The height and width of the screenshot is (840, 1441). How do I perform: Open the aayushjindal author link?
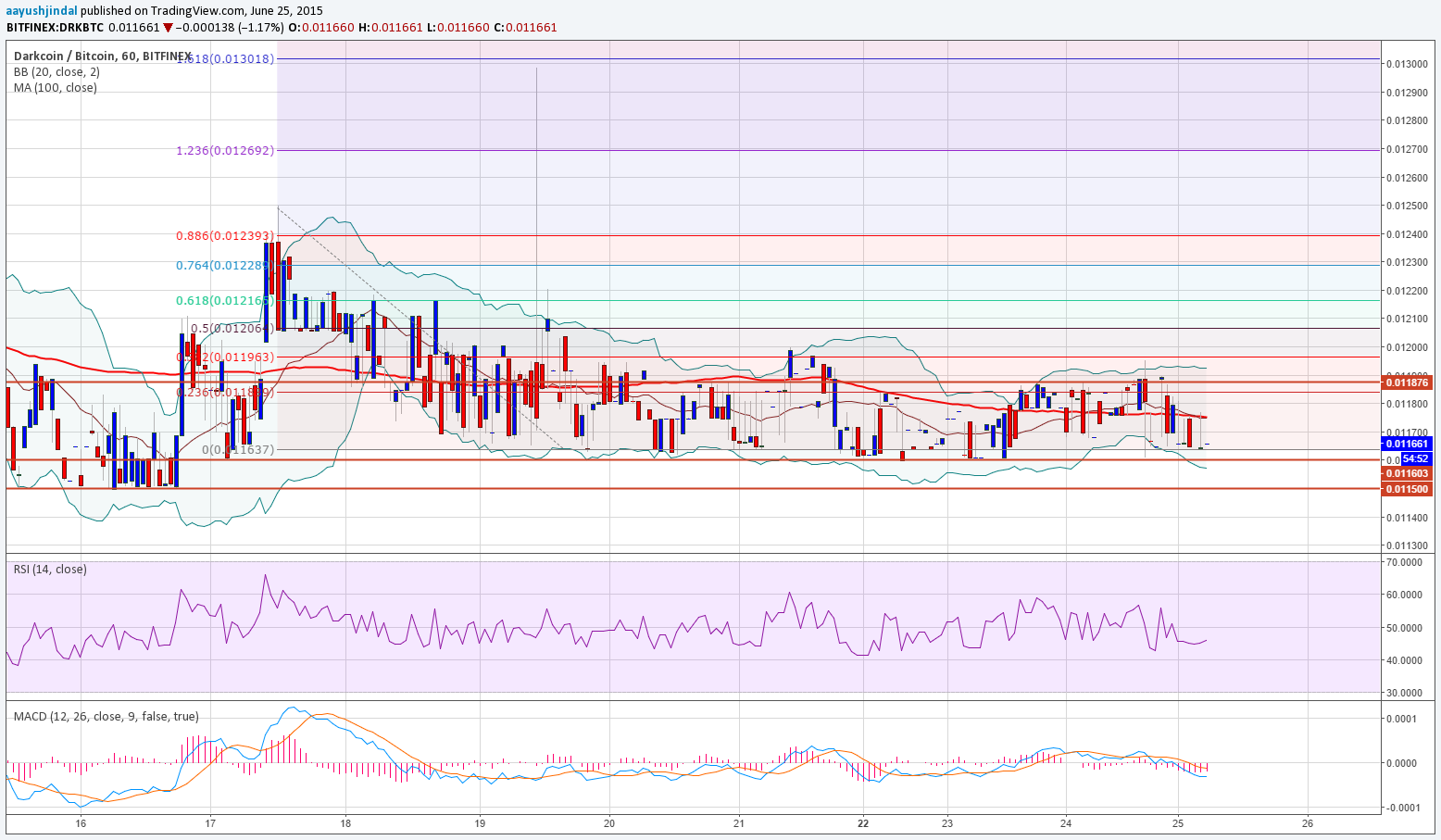[42, 10]
